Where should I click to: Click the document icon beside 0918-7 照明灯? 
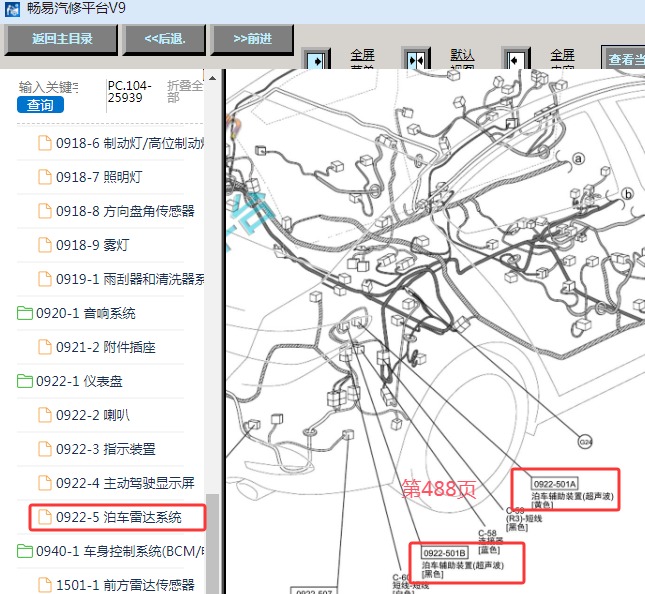click(x=45, y=177)
